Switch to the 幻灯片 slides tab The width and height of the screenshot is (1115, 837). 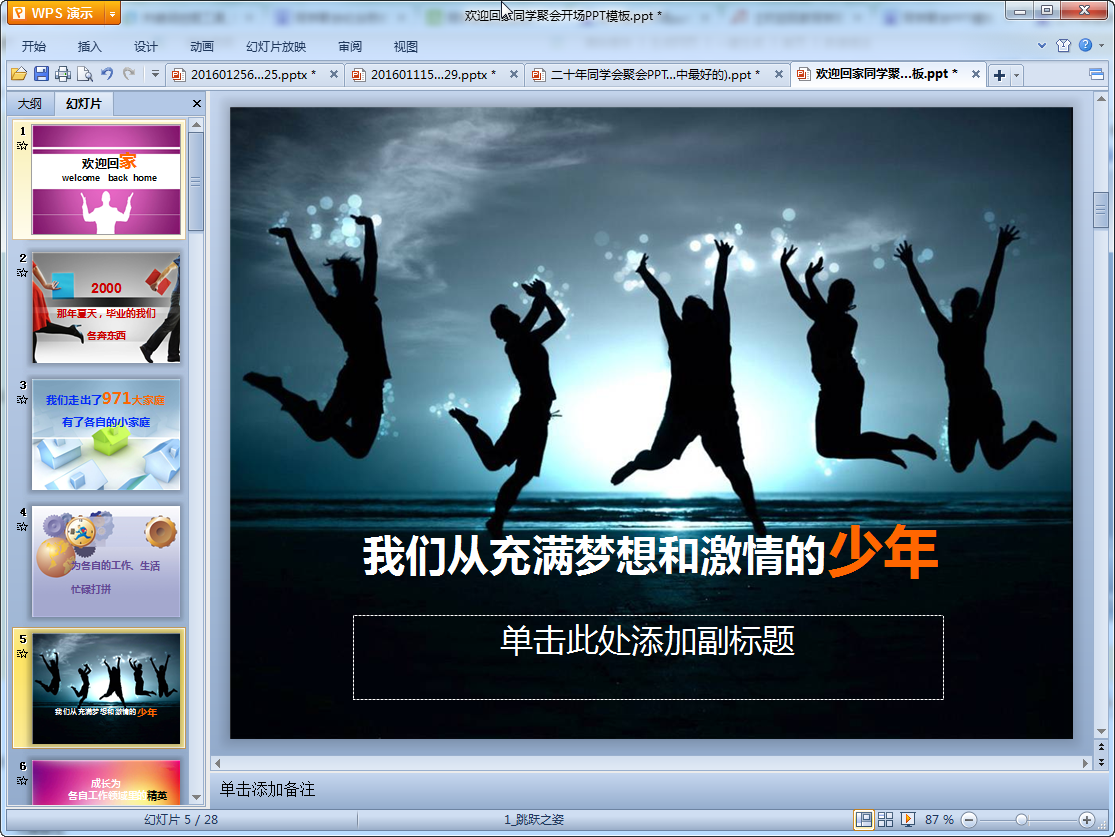84,104
